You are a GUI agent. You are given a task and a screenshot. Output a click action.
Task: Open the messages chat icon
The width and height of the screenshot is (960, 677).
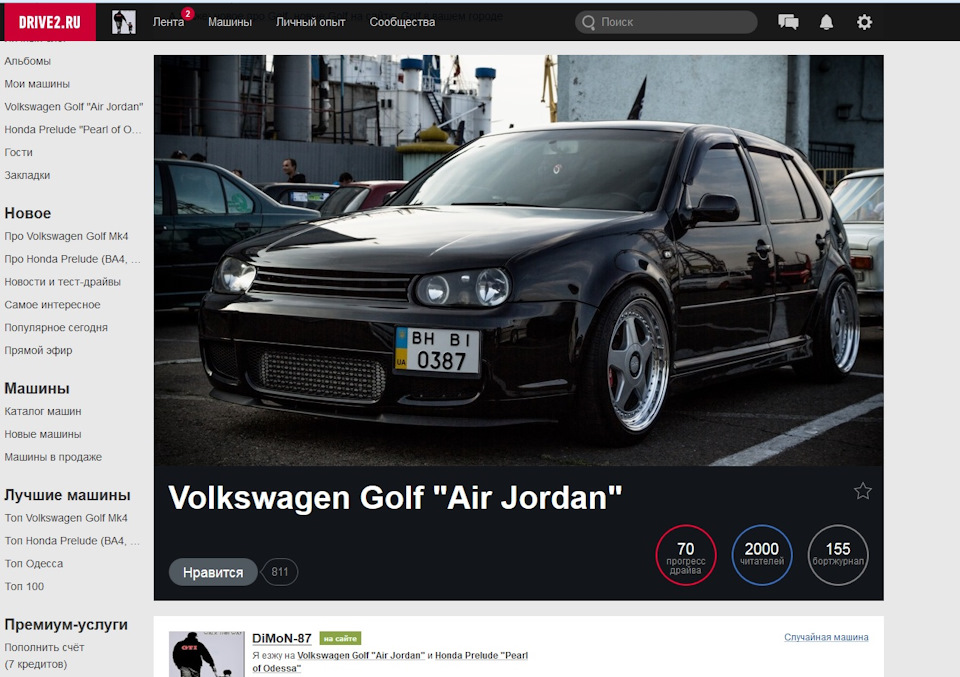coord(788,22)
